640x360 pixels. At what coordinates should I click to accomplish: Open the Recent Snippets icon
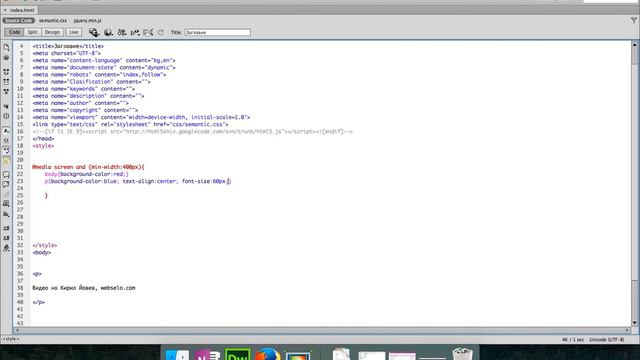(x=6, y=204)
